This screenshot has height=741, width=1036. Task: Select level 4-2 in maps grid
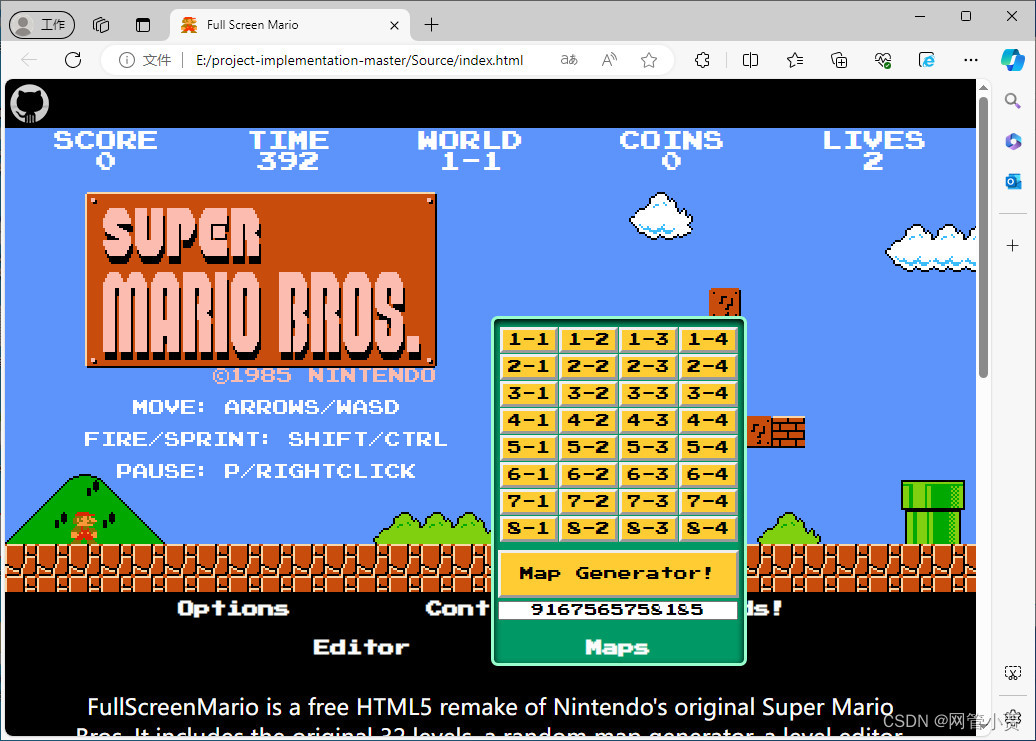(588, 420)
